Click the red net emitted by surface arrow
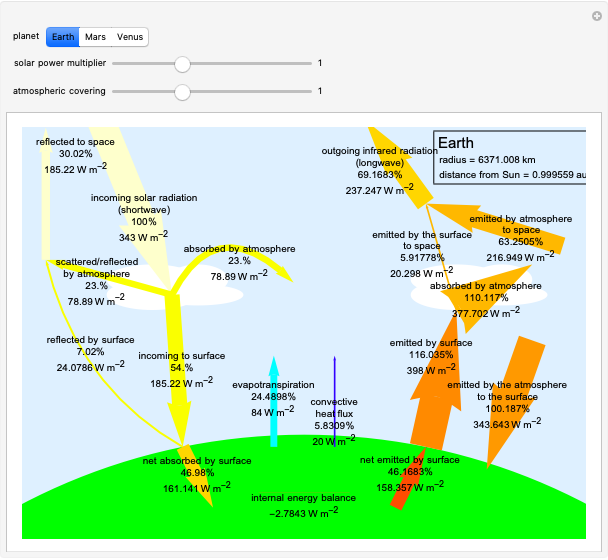Image resolution: width=608 pixels, height=560 pixels. pyautogui.click(x=402, y=490)
